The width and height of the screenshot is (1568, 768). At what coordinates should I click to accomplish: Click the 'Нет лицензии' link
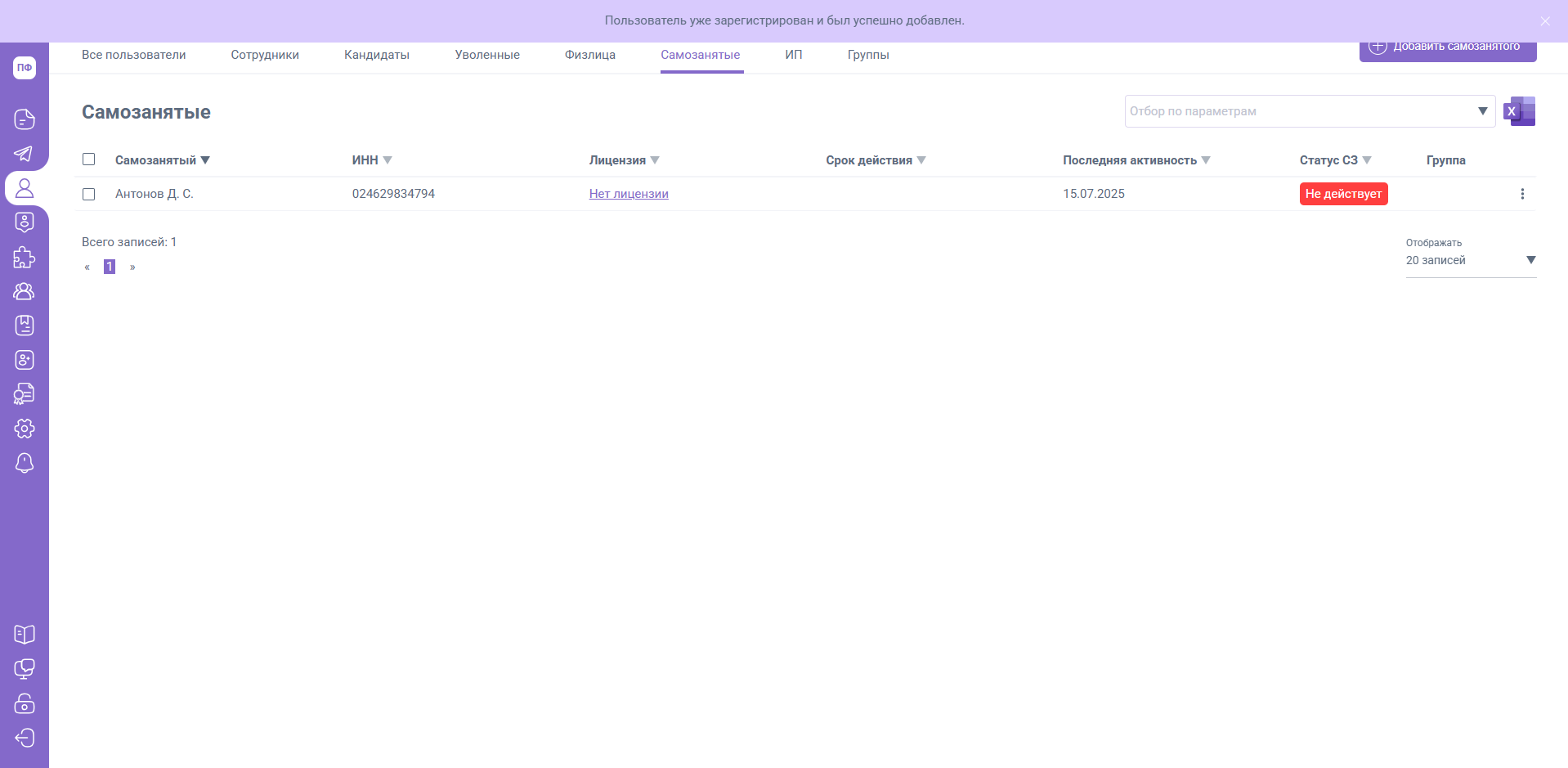[x=629, y=194]
